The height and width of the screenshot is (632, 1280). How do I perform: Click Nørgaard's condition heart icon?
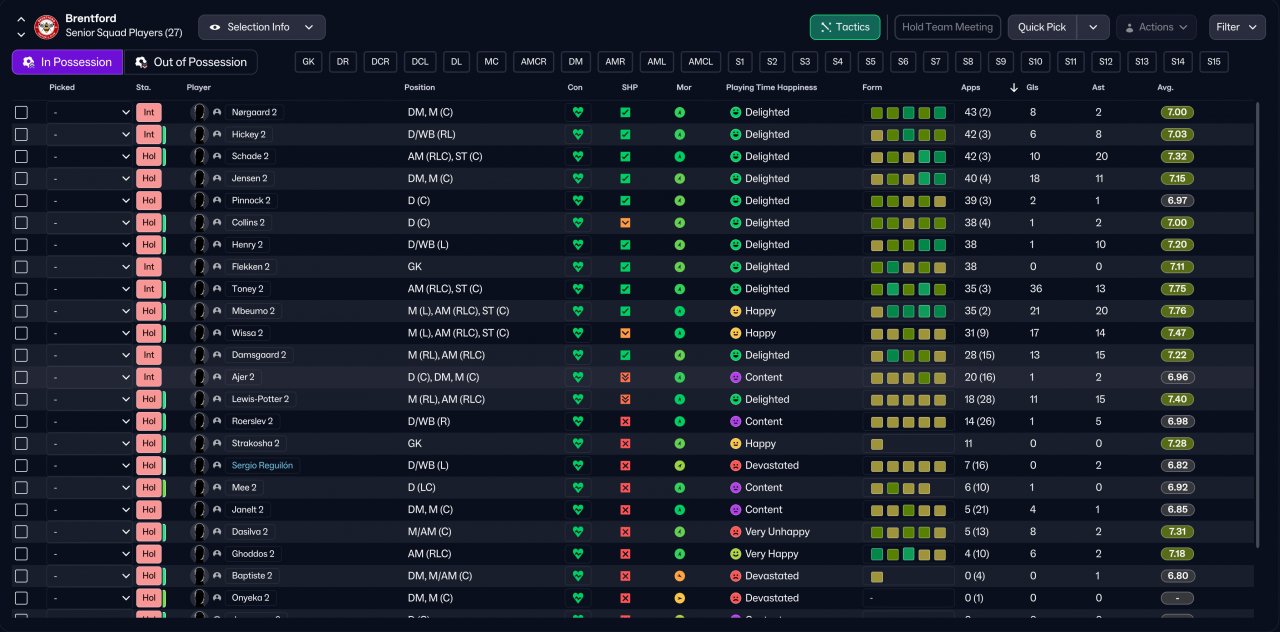[577, 112]
